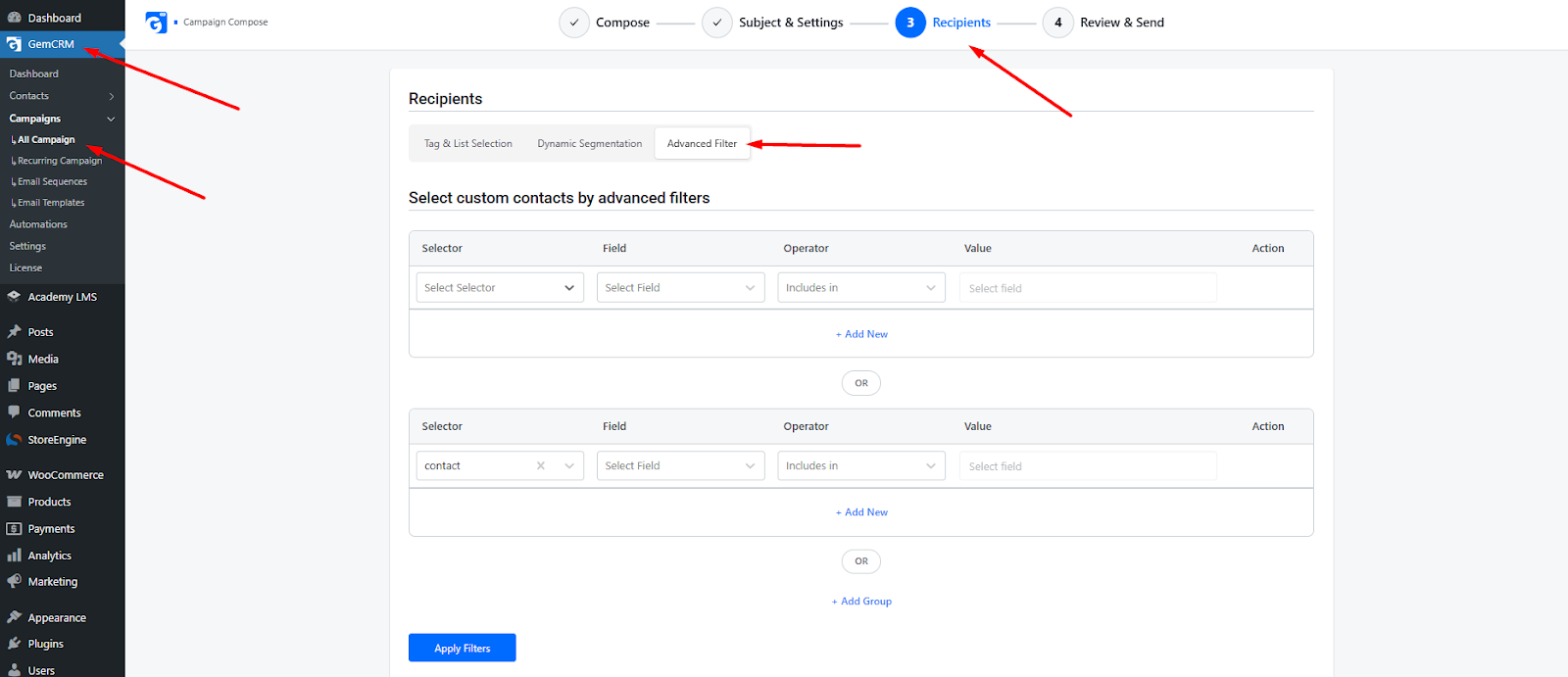Open the 'Includes in' operator beside 'Select Selector'
Screen dimensions: 1568x677
[861, 287]
